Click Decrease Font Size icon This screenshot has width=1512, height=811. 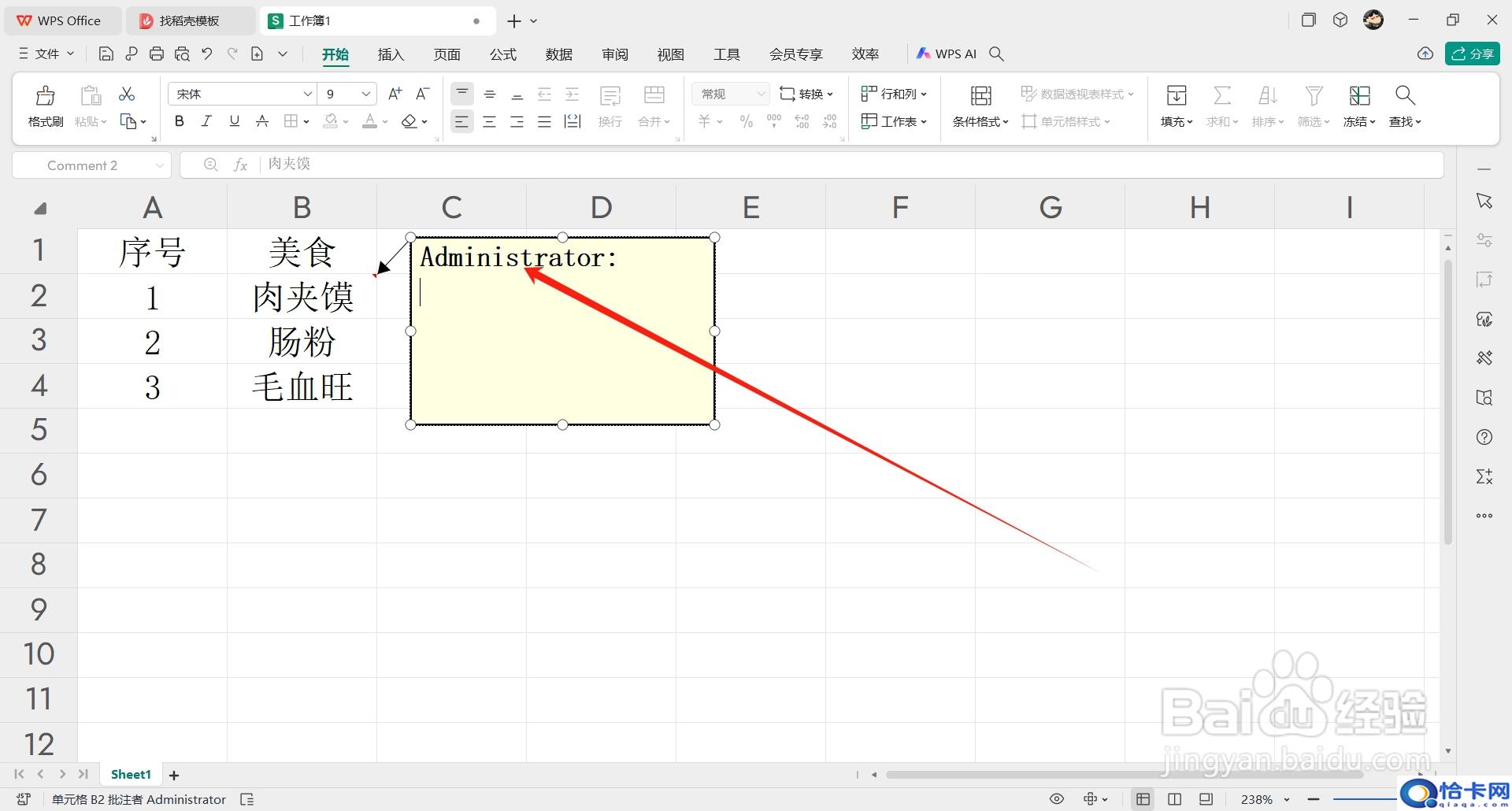pos(423,94)
